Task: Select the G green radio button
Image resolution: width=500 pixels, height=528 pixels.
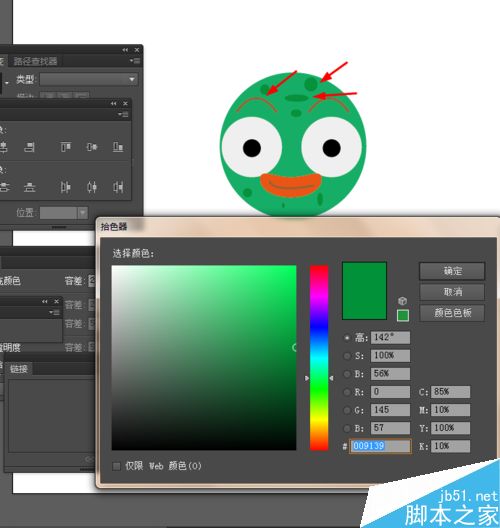Action: (x=347, y=410)
